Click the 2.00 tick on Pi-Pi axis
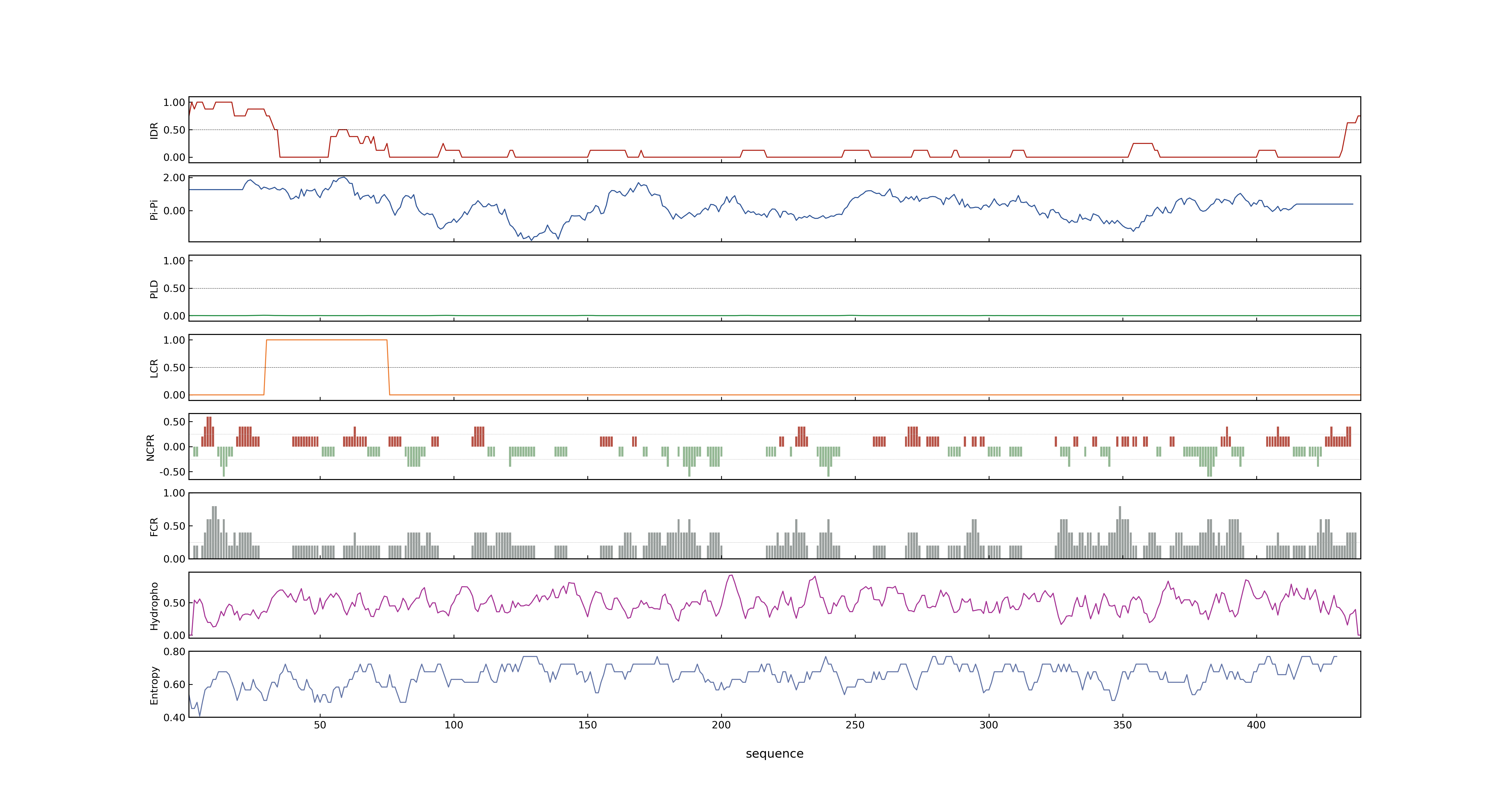Viewport: 1512px width, 806px height. pyautogui.click(x=174, y=178)
